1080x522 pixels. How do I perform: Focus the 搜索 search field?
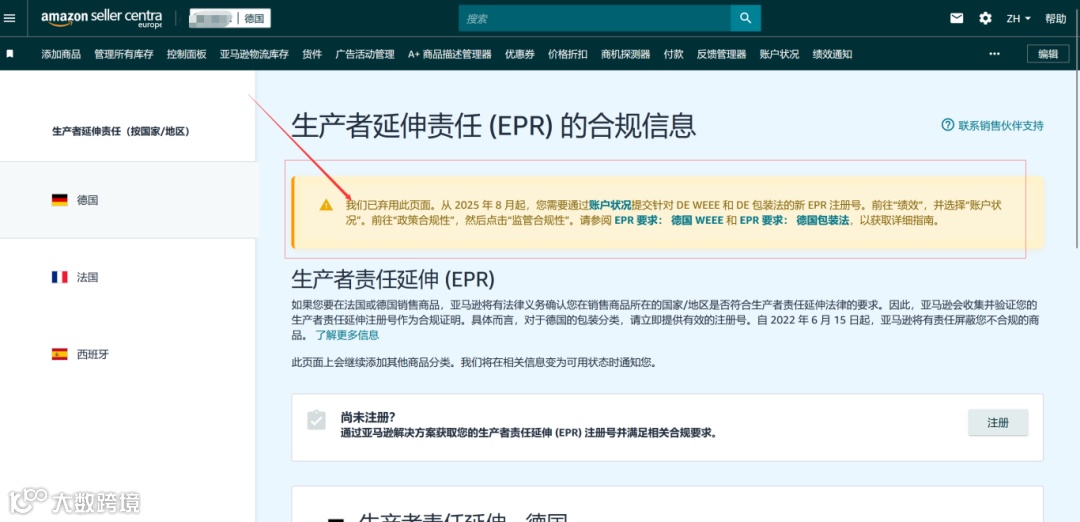(x=594, y=19)
